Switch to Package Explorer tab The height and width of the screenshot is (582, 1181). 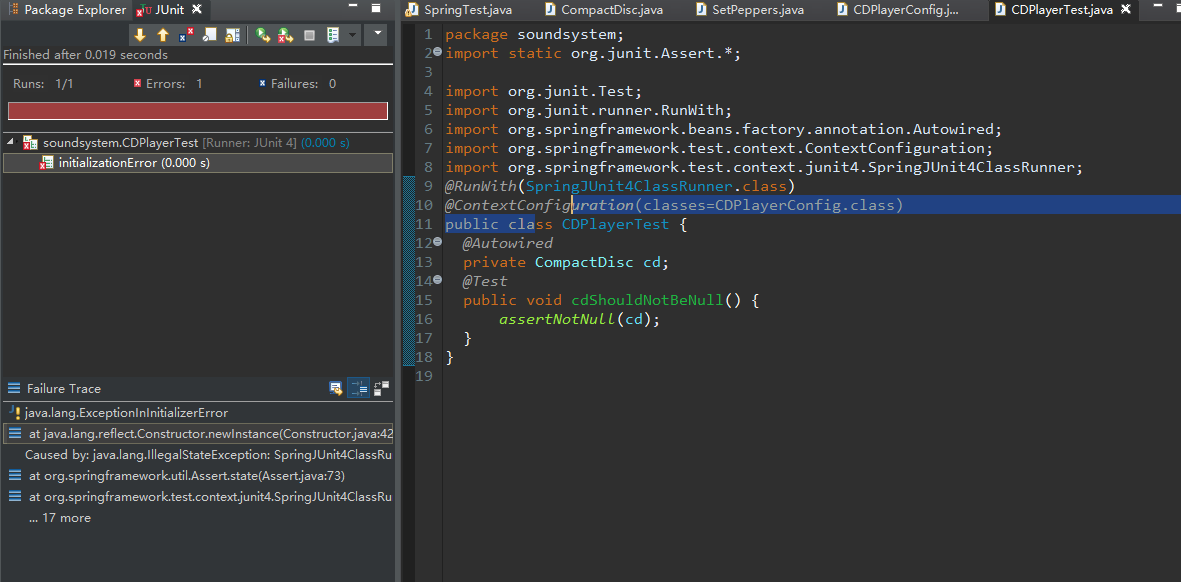click(x=66, y=10)
